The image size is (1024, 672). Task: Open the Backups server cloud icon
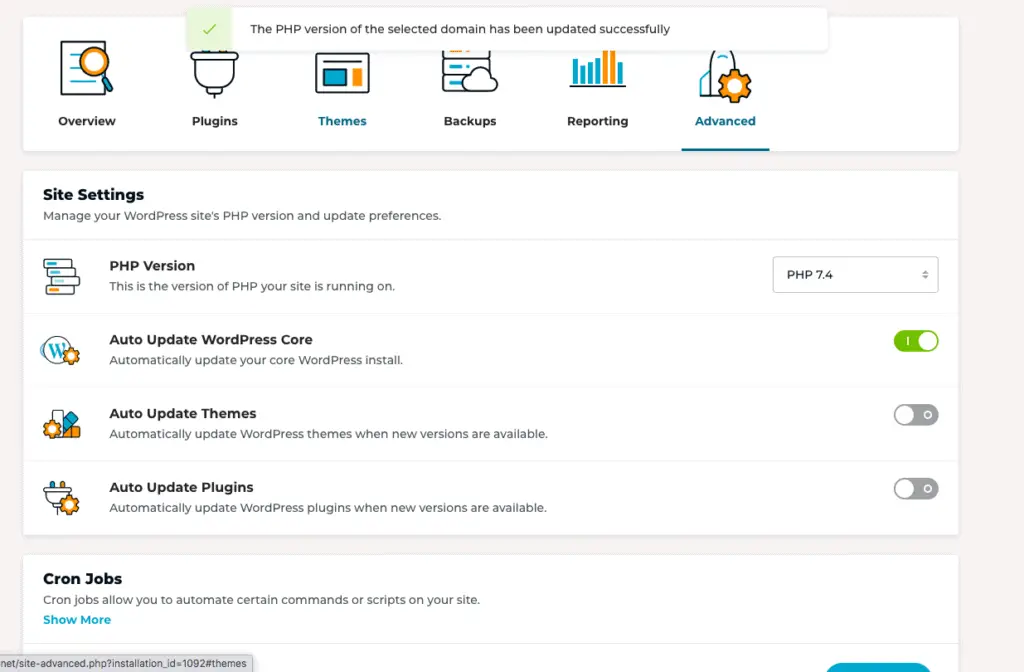(x=470, y=72)
